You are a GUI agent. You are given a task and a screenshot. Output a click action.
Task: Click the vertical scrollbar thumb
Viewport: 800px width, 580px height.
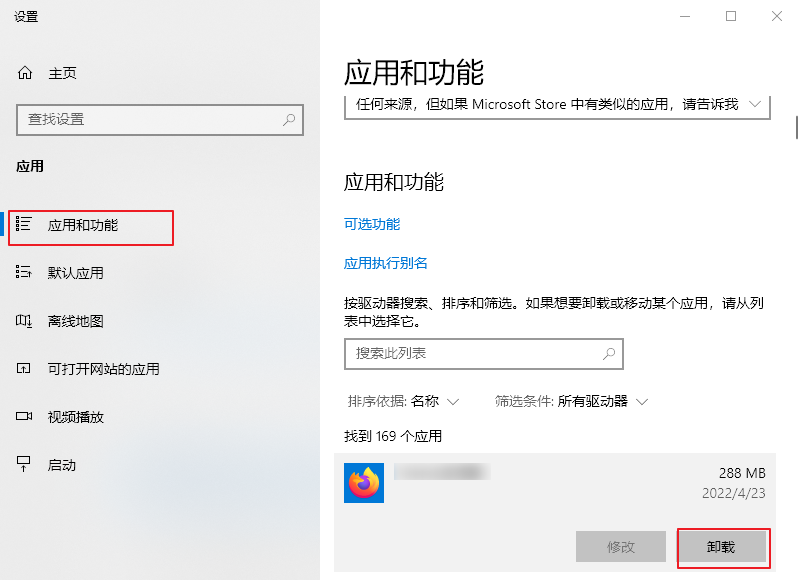pyautogui.click(x=797, y=128)
